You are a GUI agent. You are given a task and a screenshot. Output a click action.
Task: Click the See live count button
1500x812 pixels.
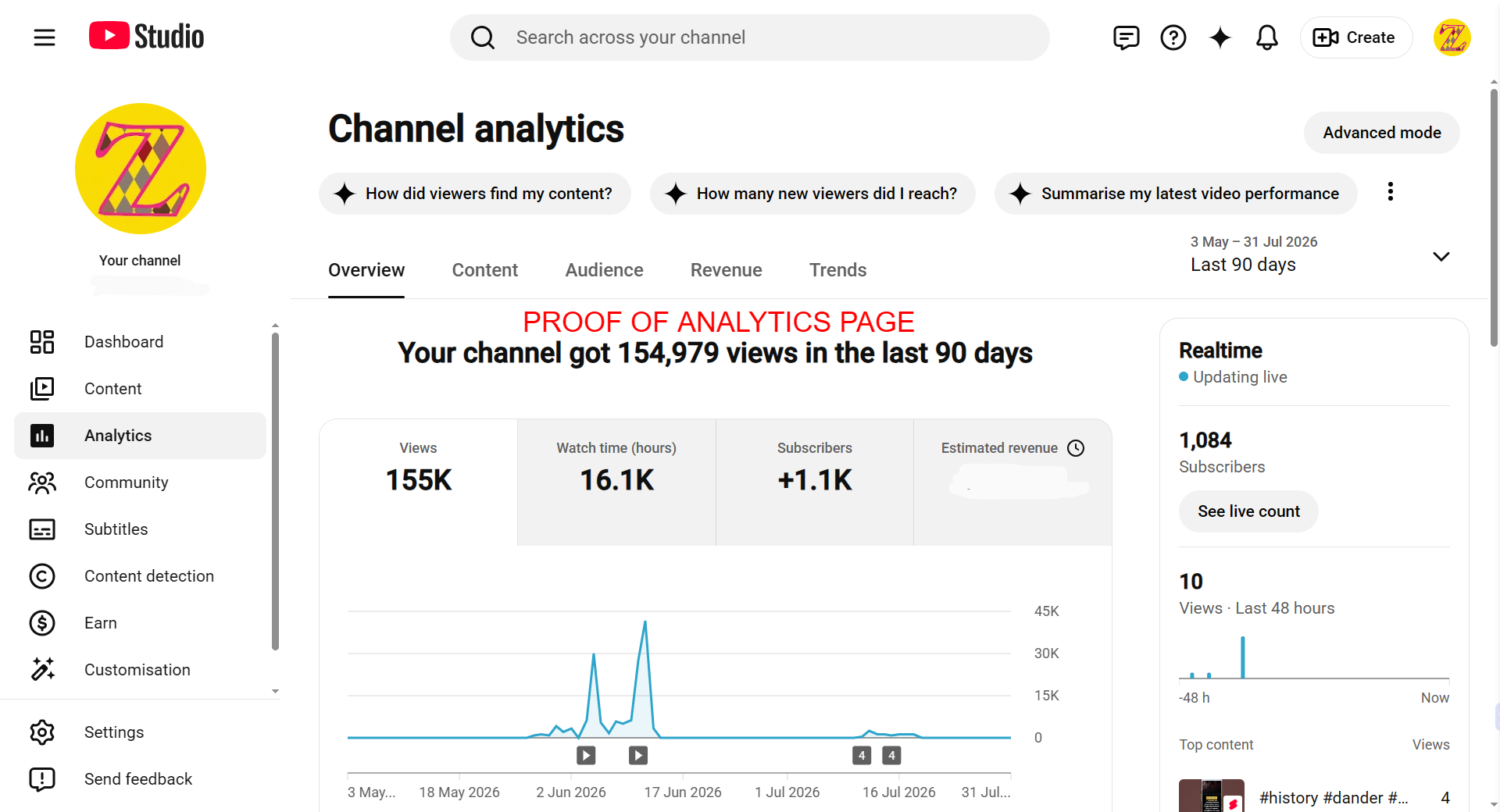point(1248,511)
